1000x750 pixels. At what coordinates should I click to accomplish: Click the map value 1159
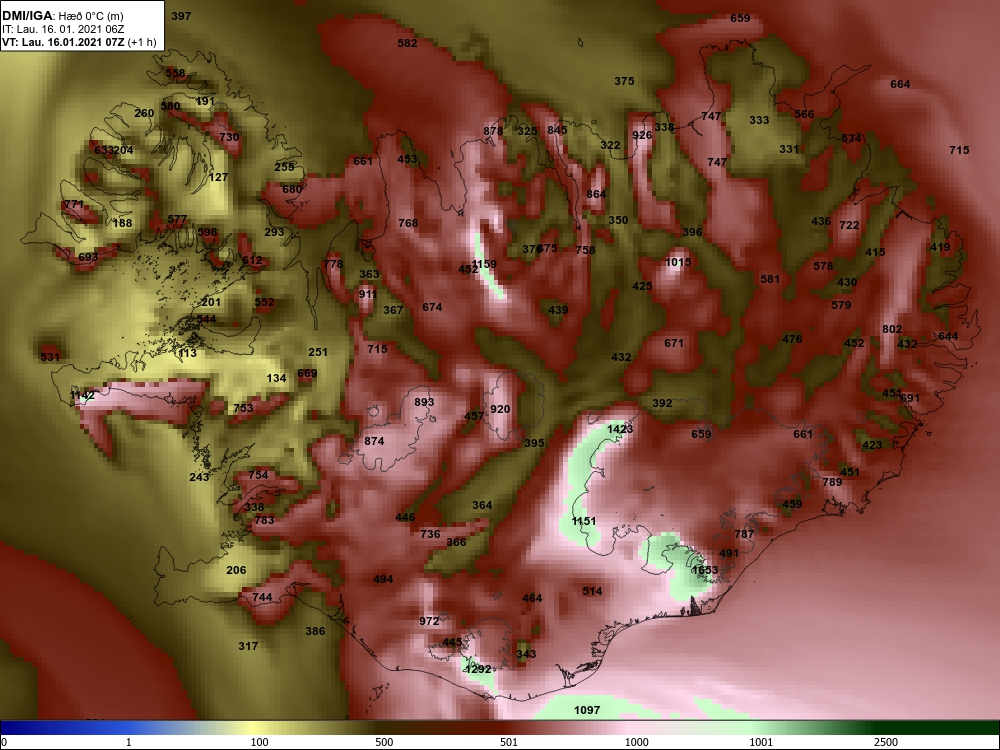(x=484, y=264)
